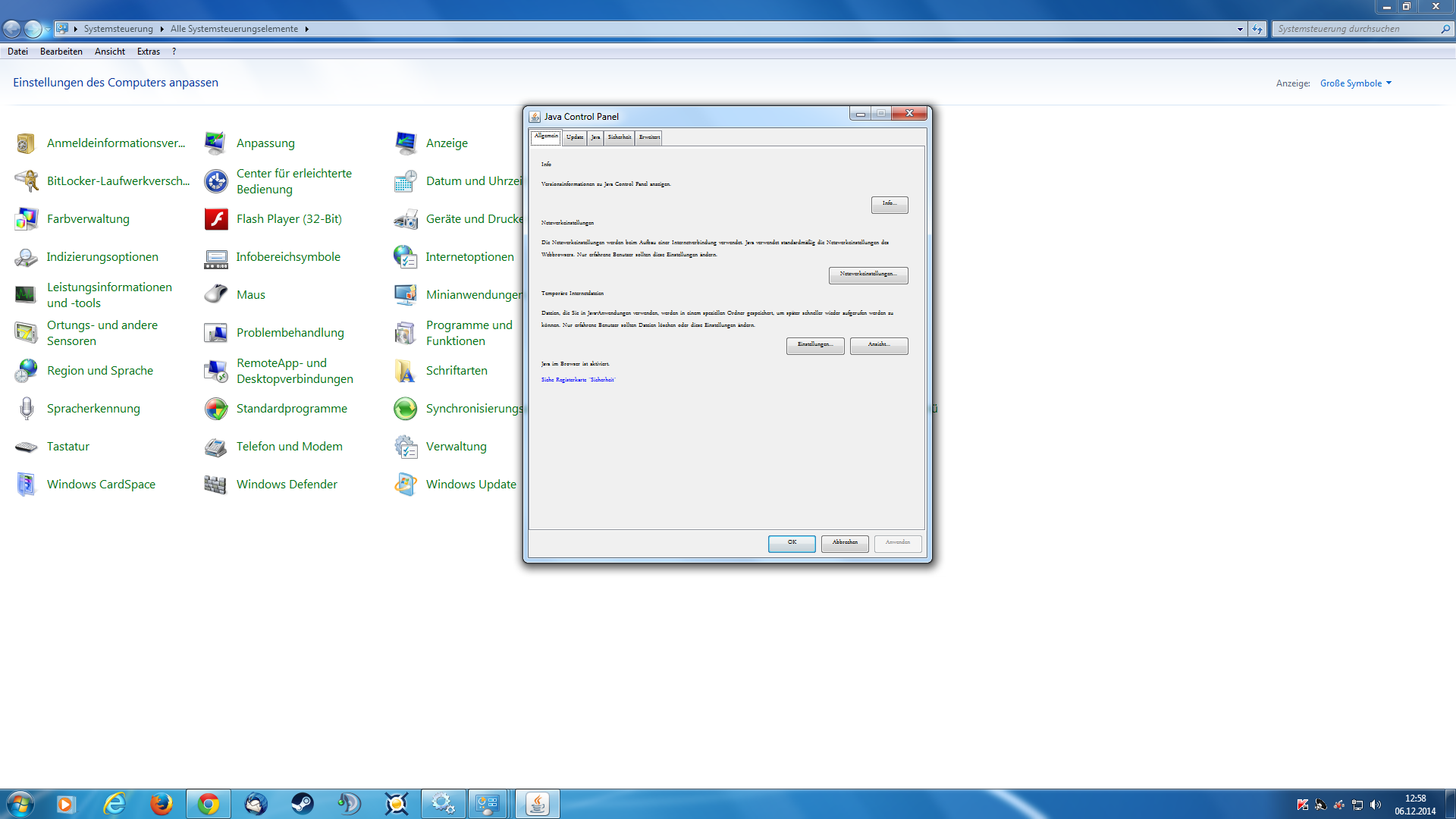Open the Extras menu
The height and width of the screenshot is (819, 1456).
148,52
